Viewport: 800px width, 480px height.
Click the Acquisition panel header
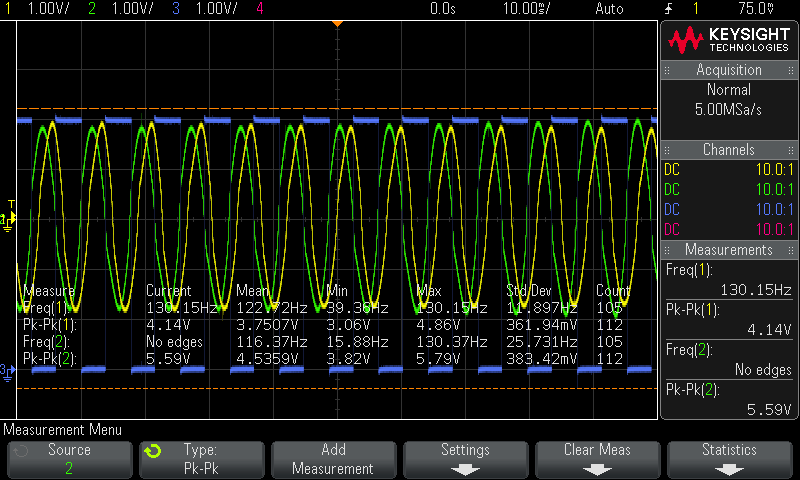pos(729,70)
